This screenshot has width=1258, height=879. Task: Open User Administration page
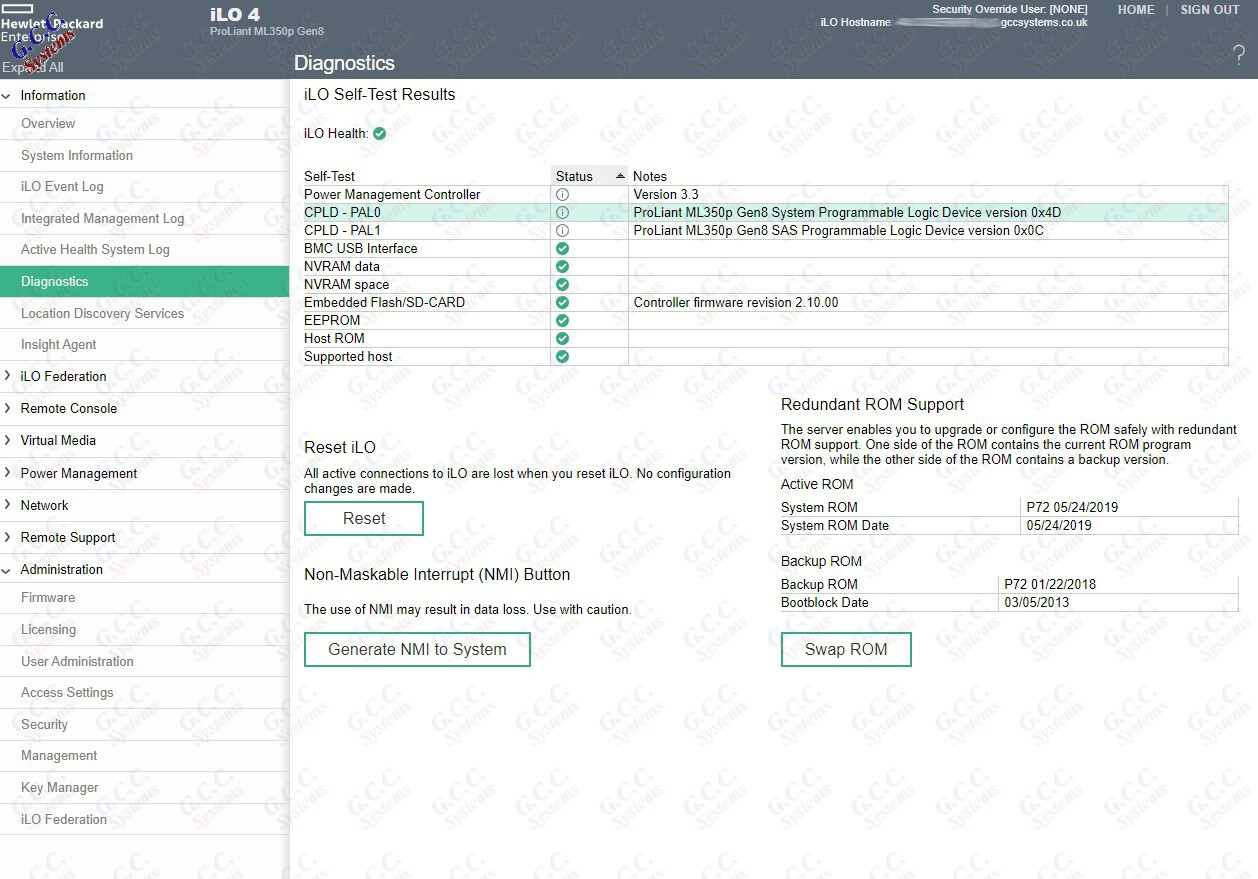77,662
